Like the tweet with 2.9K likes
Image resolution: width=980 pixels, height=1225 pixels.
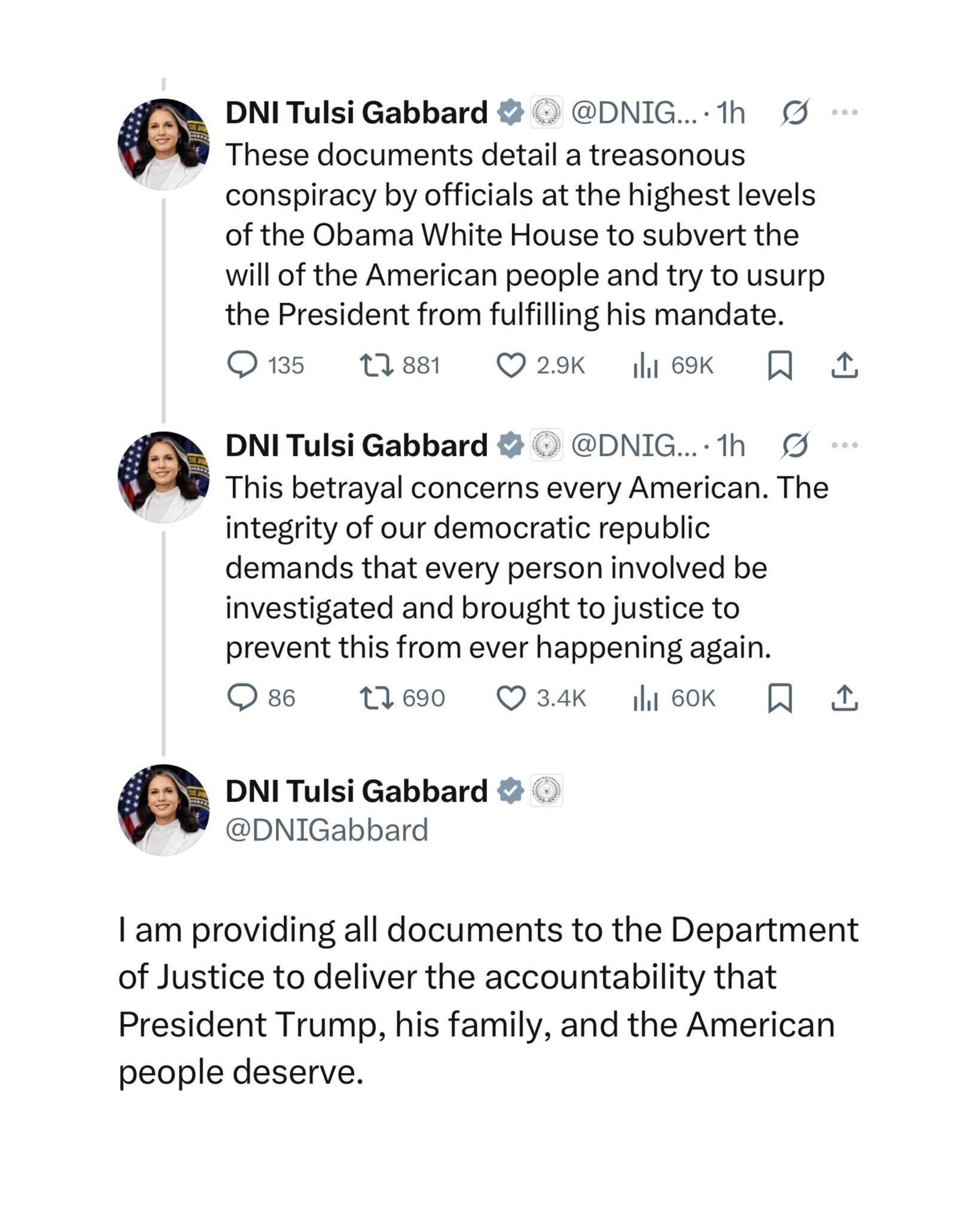click(512, 365)
